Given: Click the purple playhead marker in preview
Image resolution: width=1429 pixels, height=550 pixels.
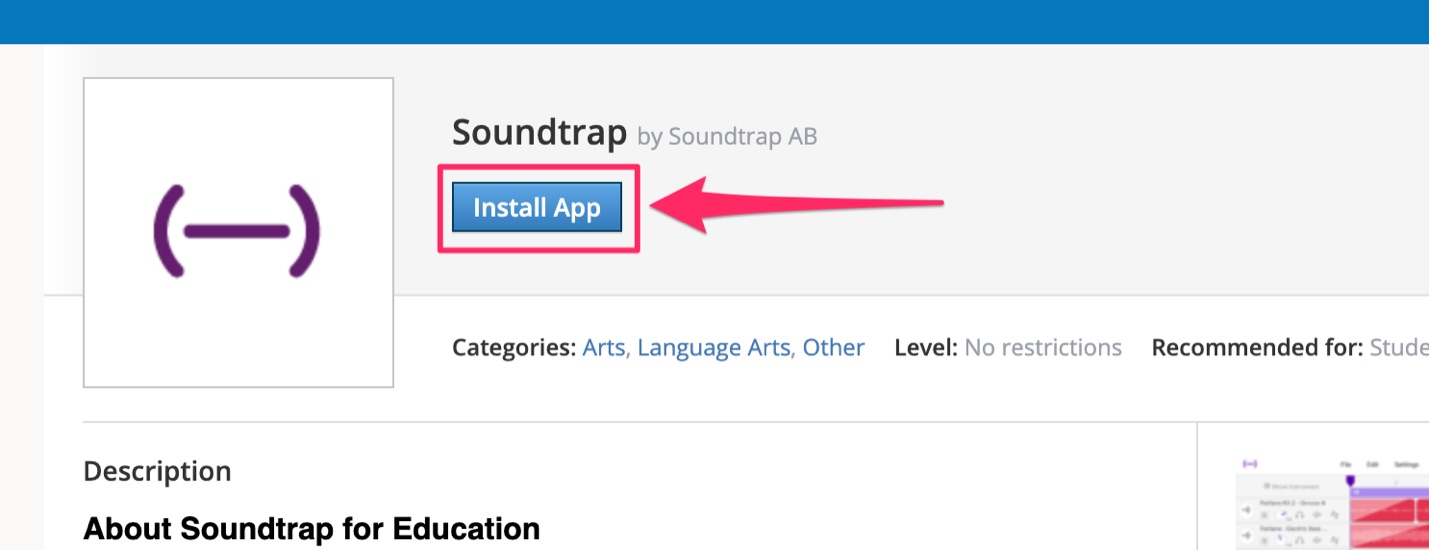Looking at the screenshot, I should [x=1350, y=480].
